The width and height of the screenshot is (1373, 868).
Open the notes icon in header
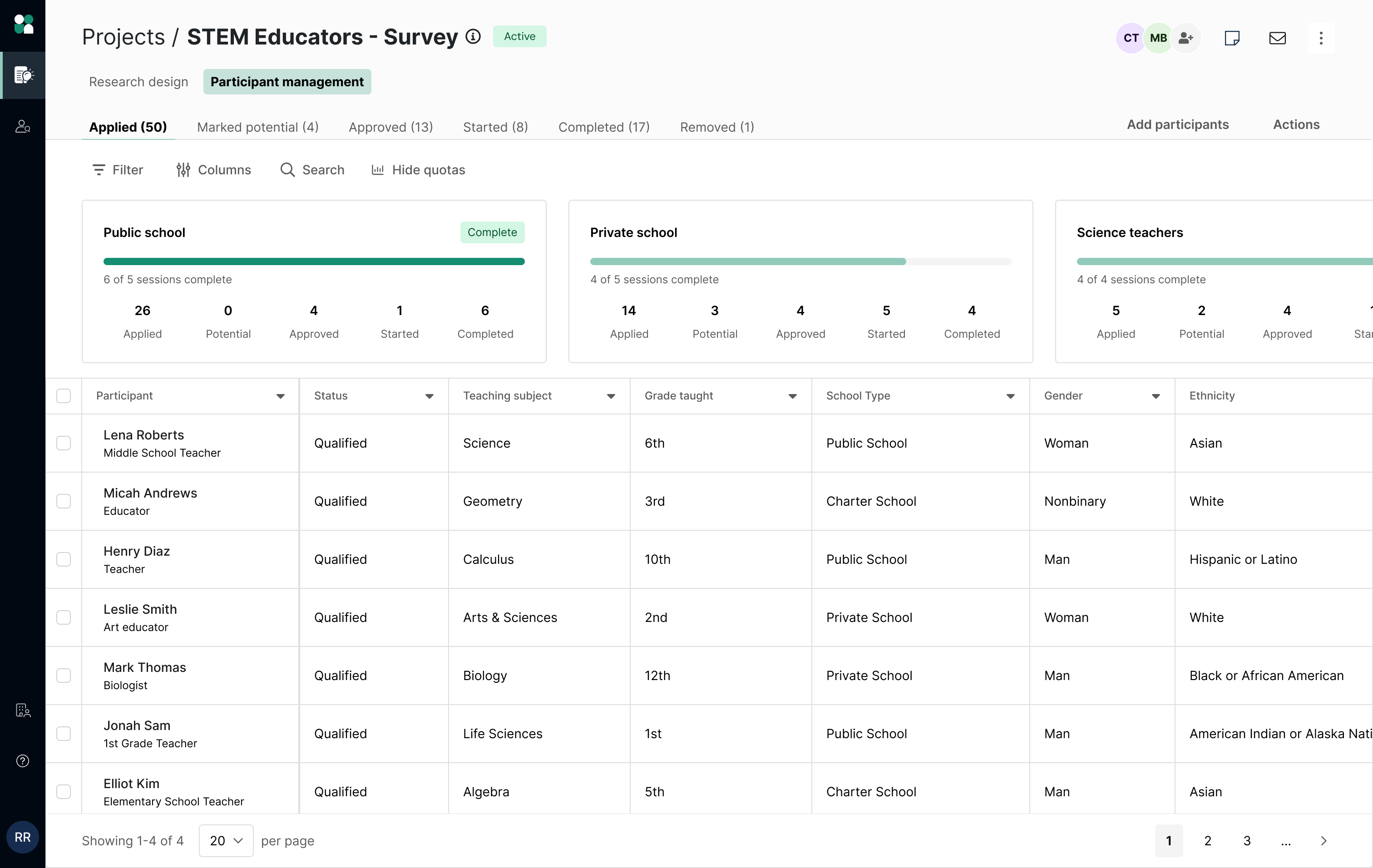(1232, 38)
